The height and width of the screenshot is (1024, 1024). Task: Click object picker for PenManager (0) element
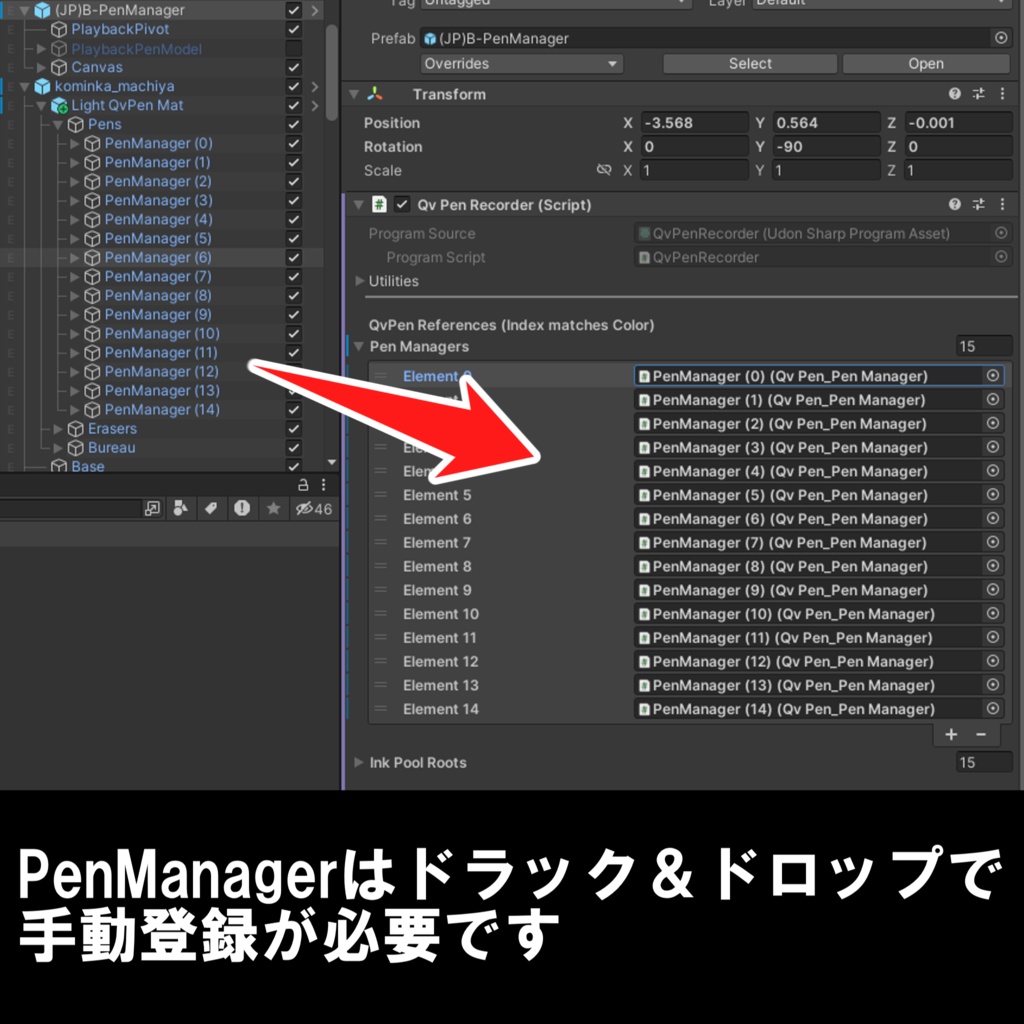tap(993, 376)
